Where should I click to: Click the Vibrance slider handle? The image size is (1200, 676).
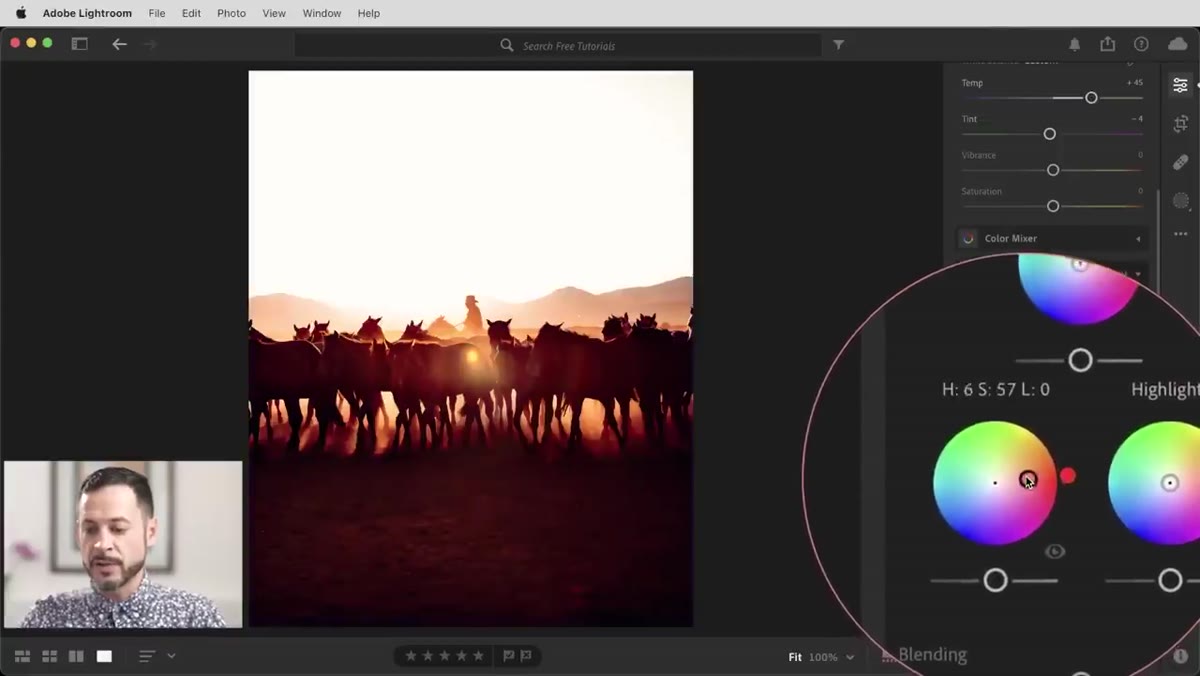point(1052,170)
